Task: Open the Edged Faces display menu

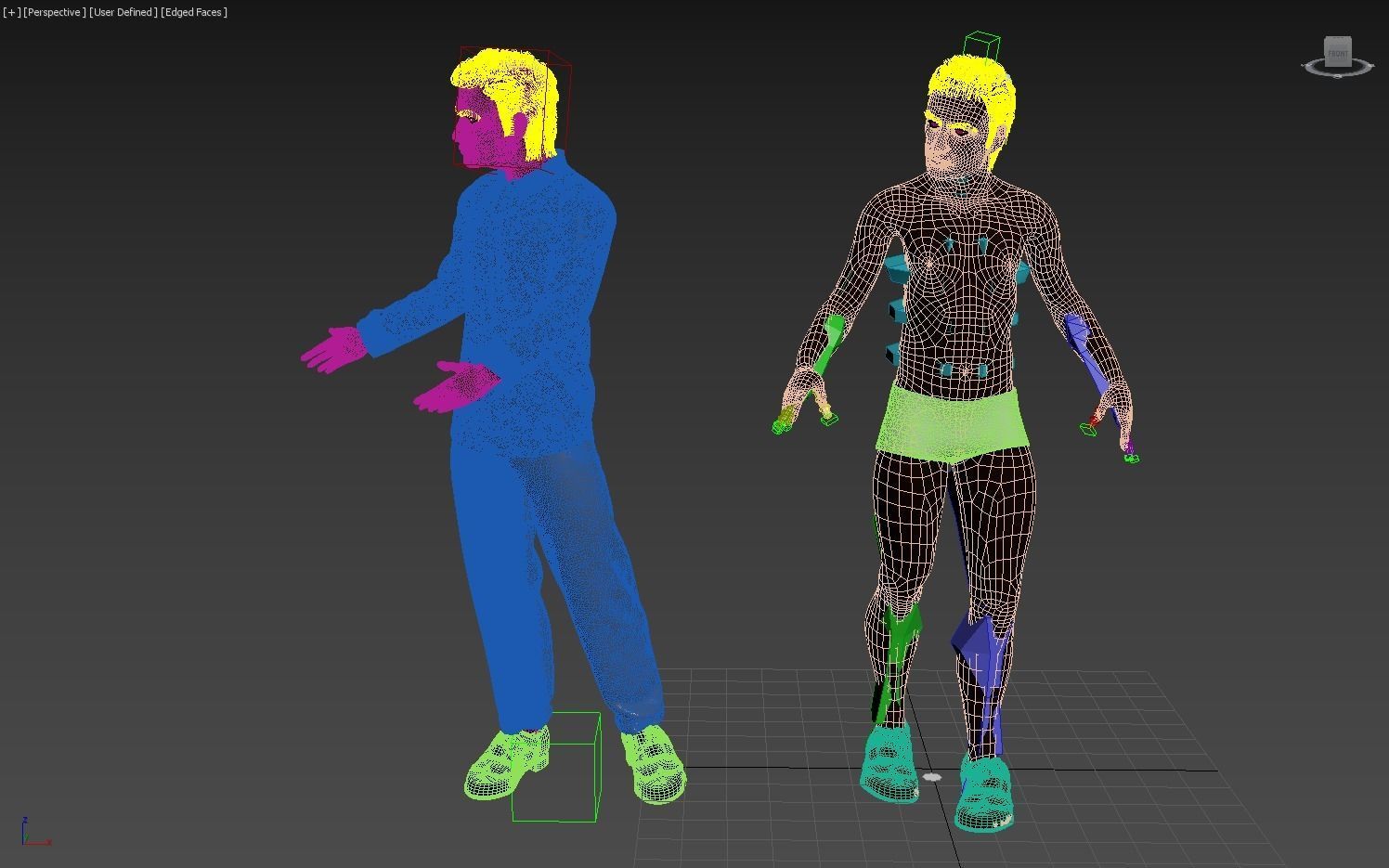Action: click(x=194, y=12)
